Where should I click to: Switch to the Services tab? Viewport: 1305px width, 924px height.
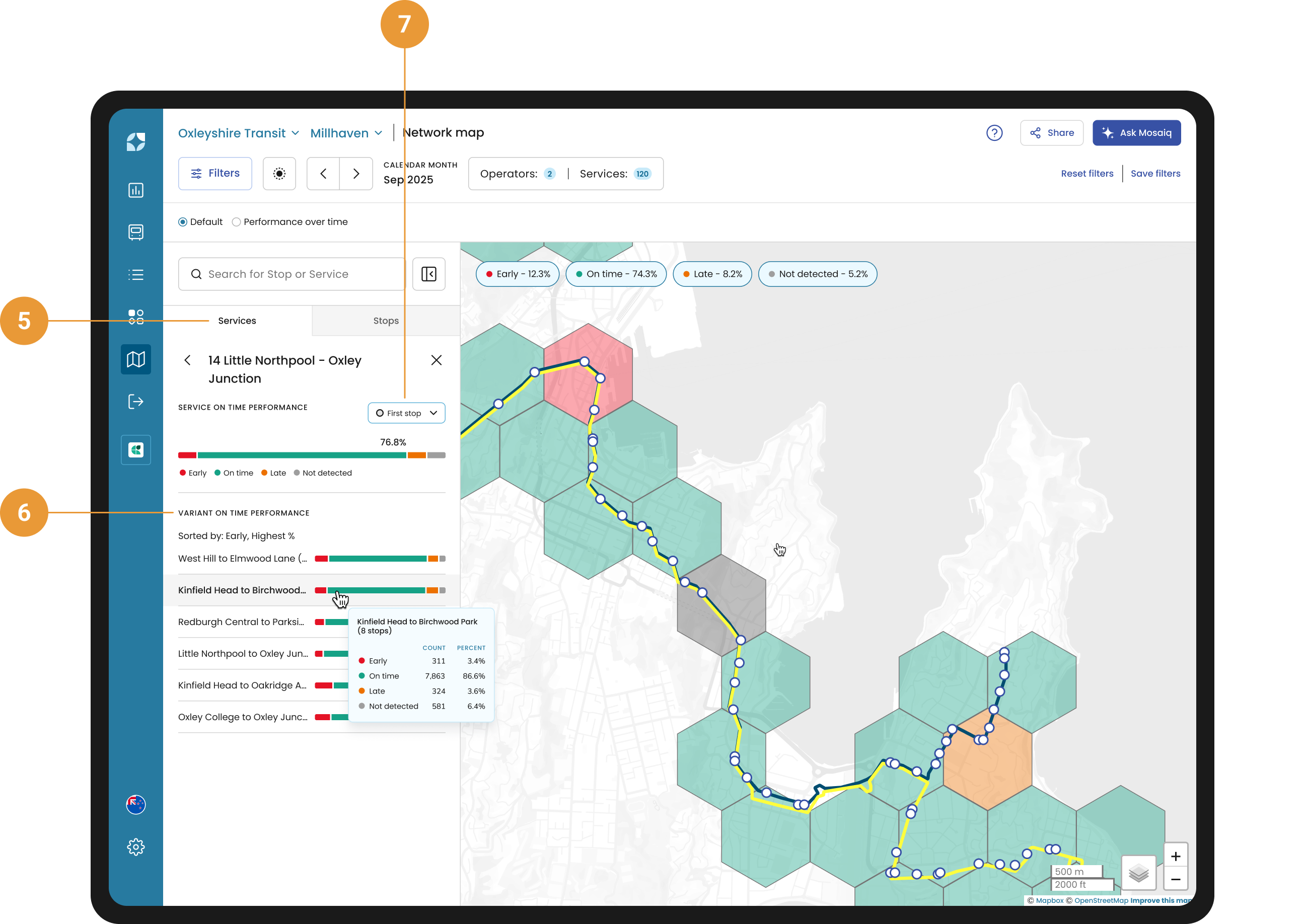pos(237,321)
